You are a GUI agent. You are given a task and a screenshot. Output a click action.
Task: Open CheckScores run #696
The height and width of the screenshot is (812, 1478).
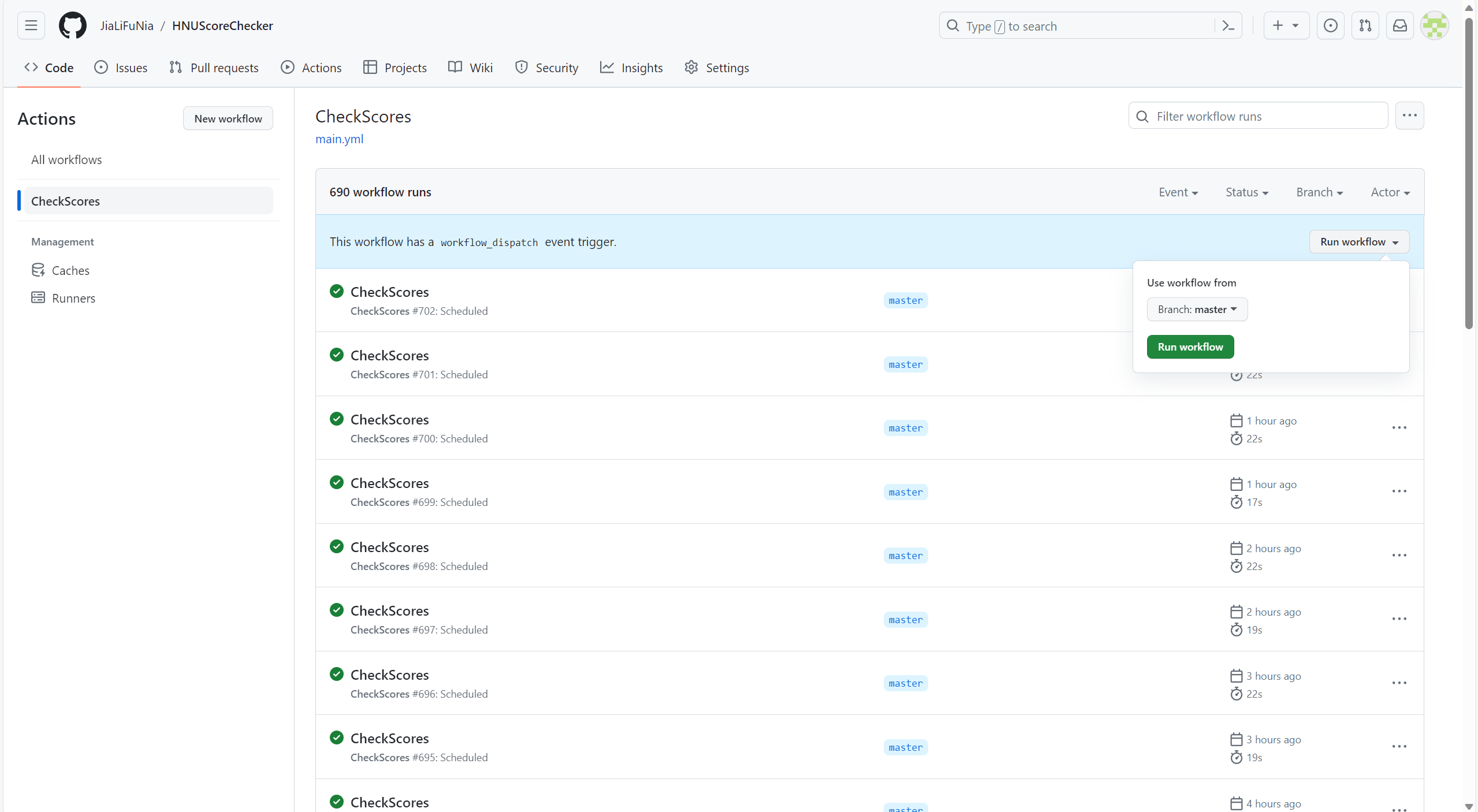[389, 675]
